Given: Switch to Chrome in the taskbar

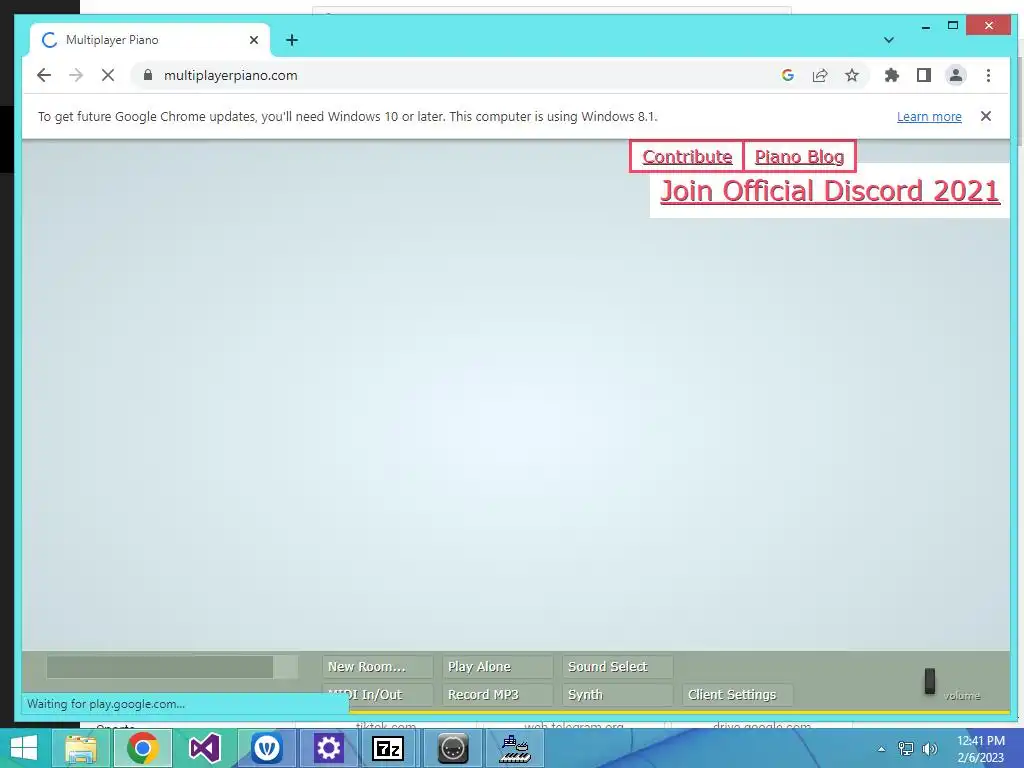Looking at the screenshot, I should click(142, 748).
